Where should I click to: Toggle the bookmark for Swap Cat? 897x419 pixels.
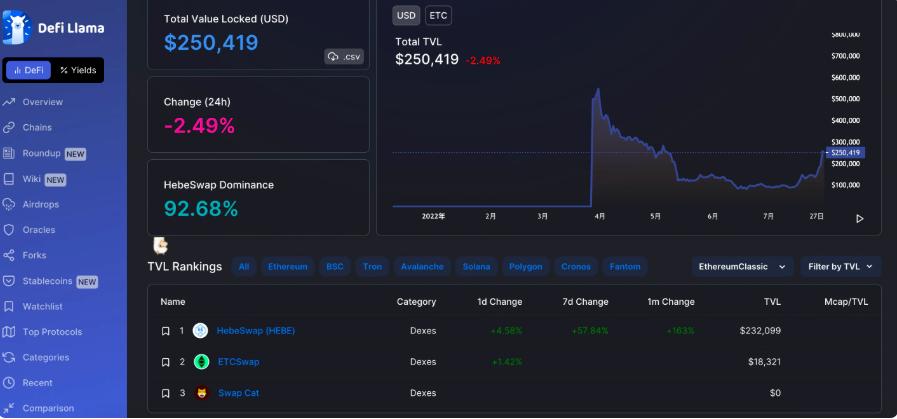[x=166, y=393]
